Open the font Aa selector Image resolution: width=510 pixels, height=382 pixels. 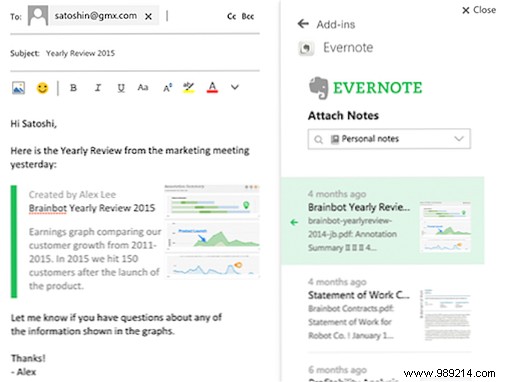click(143, 87)
